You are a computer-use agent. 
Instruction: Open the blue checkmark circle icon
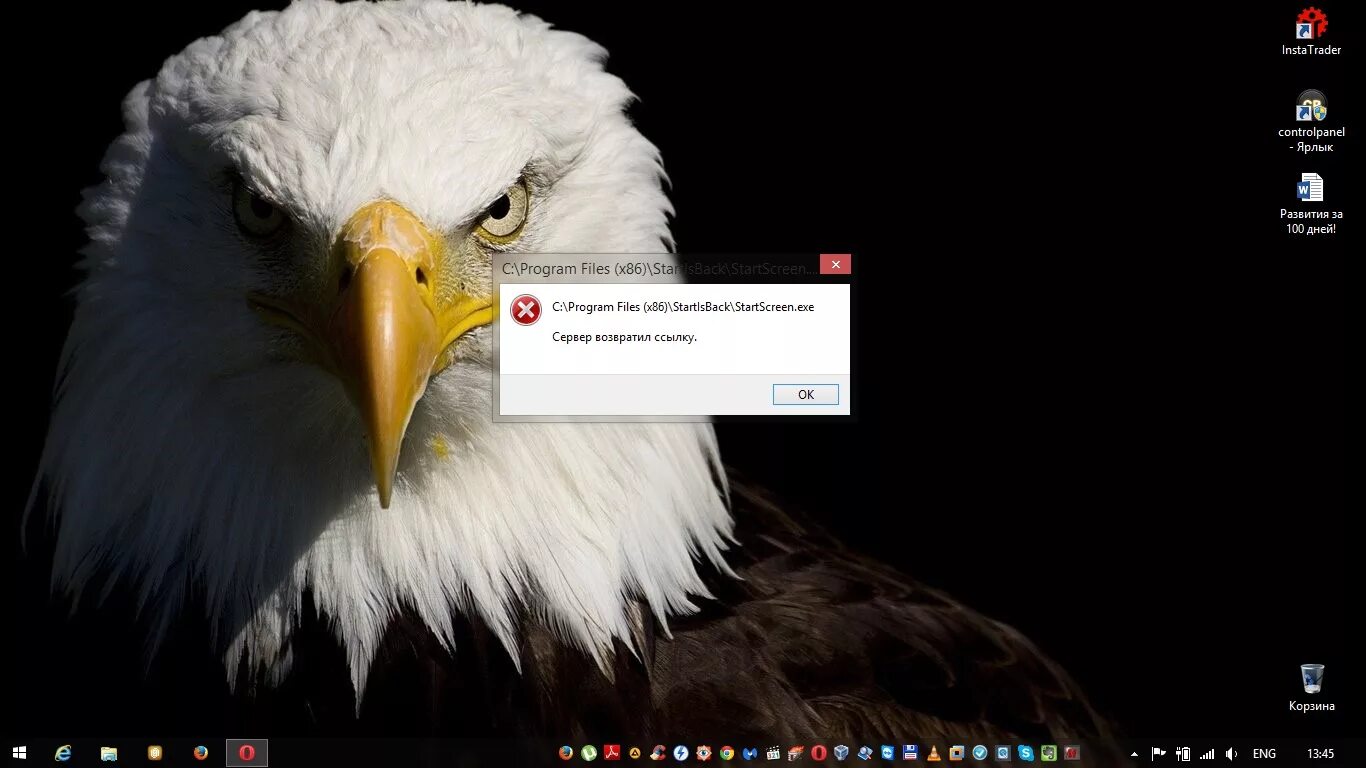pyautogui.click(x=980, y=753)
